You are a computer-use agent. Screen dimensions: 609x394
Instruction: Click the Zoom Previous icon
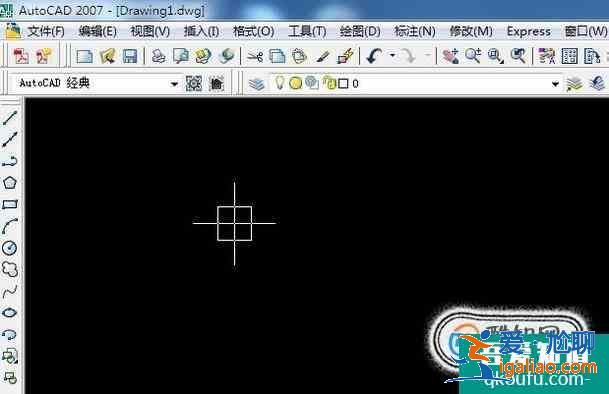click(518, 57)
